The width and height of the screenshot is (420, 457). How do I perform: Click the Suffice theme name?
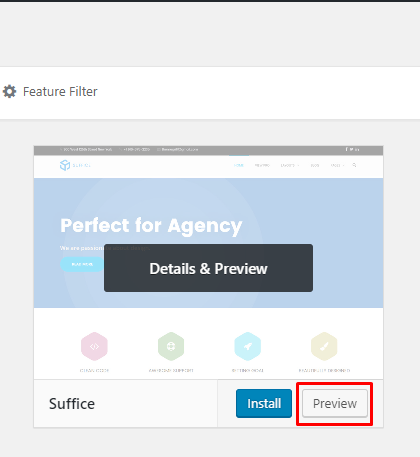[x=72, y=404]
